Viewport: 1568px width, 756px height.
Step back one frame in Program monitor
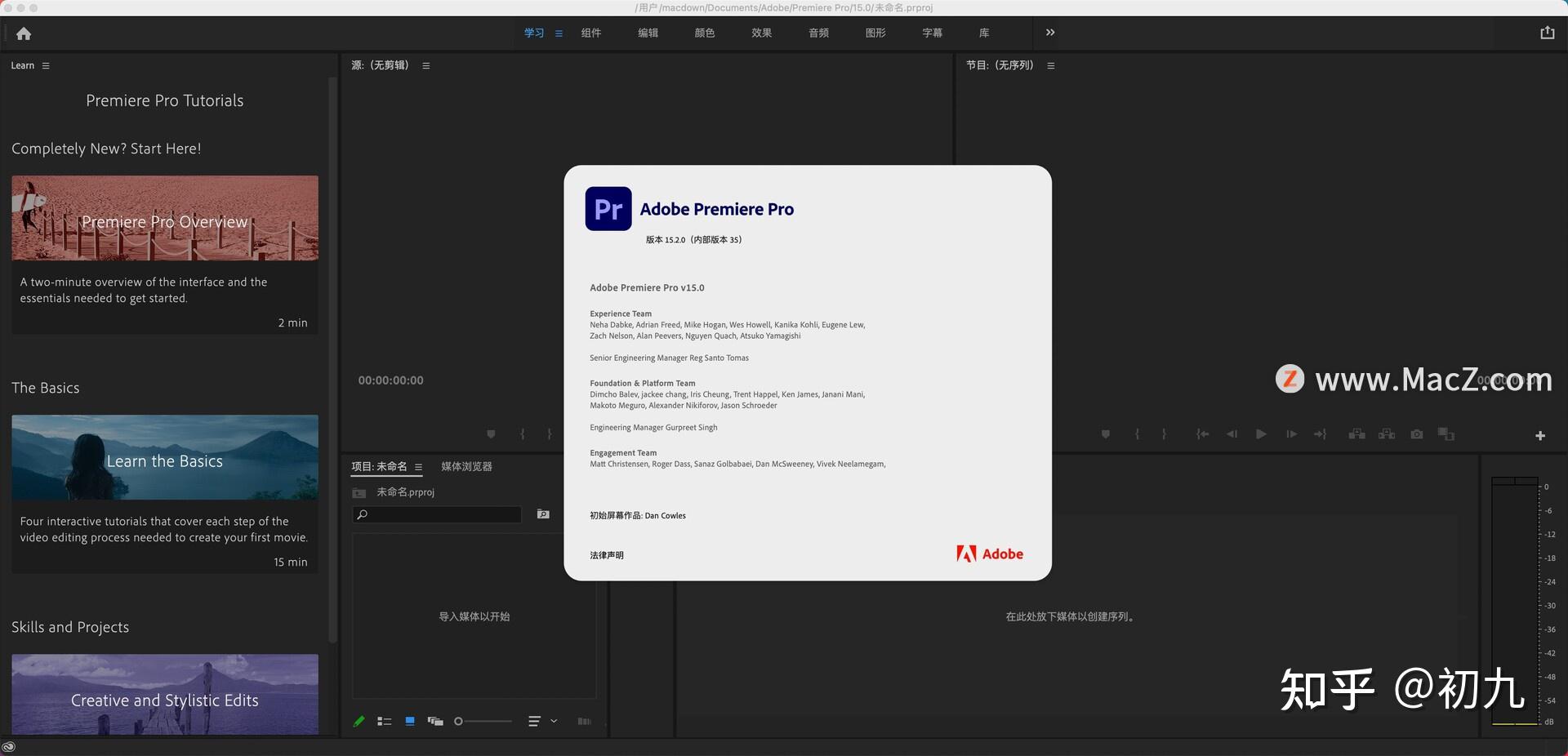pos(1232,434)
